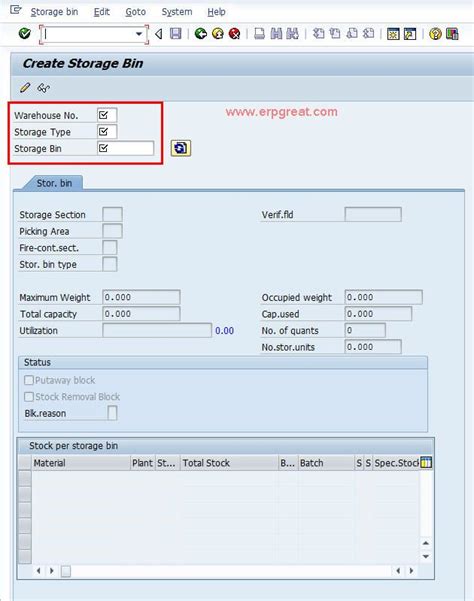The height and width of the screenshot is (601, 474).
Task: Click the green Enter checkmark icon
Action: (x=25, y=34)
